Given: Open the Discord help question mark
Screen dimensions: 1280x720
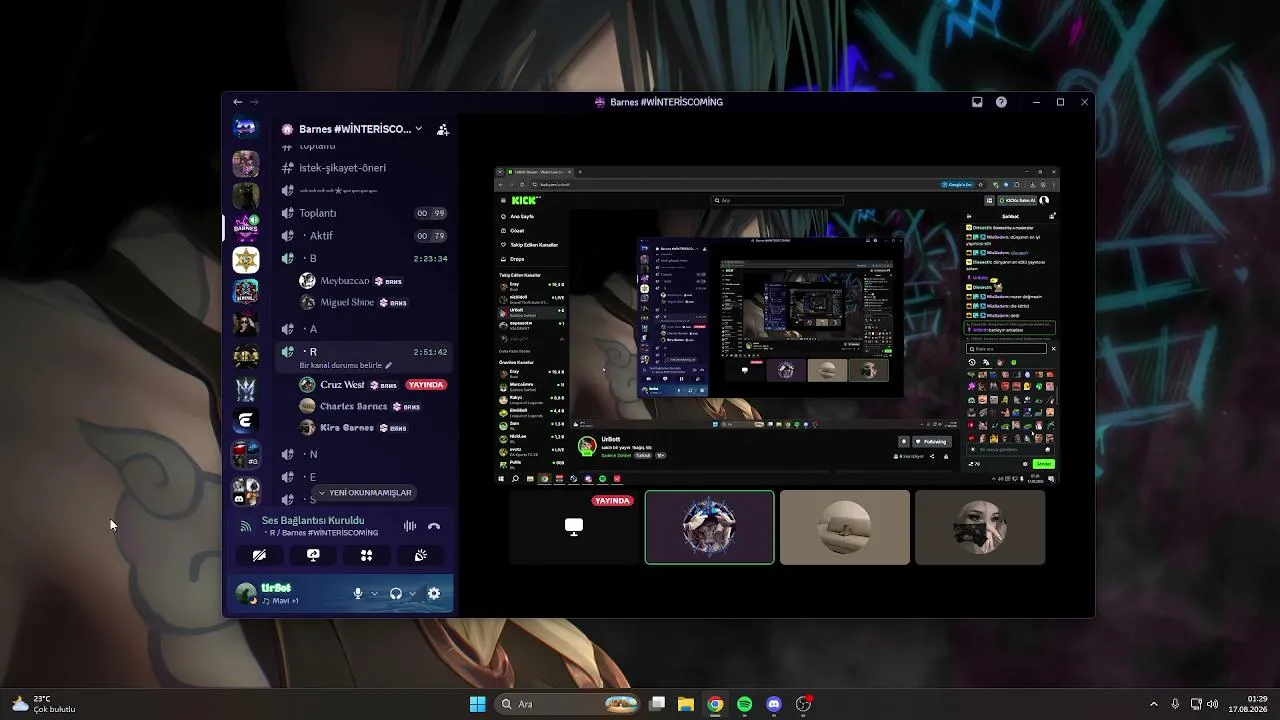Looking at the screenshot, I should 1001,102.
